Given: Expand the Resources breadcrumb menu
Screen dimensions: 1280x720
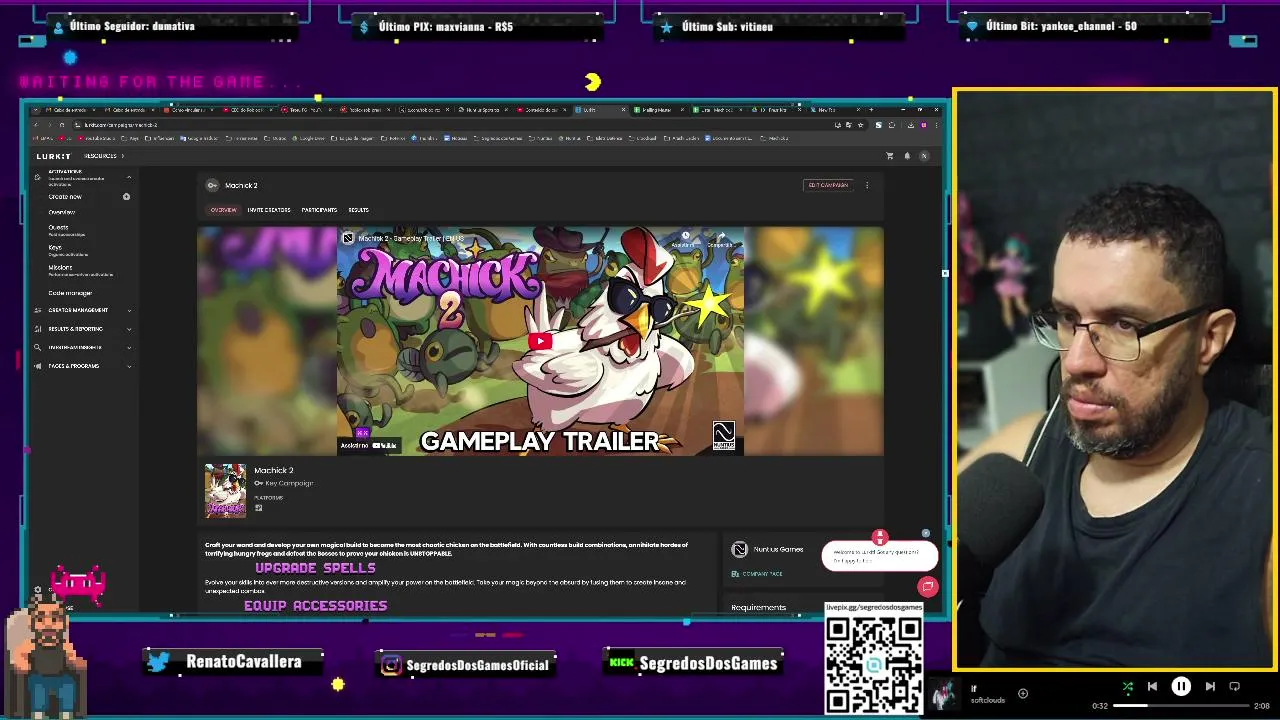Looking at the screenshot, I should pos(103,156).
